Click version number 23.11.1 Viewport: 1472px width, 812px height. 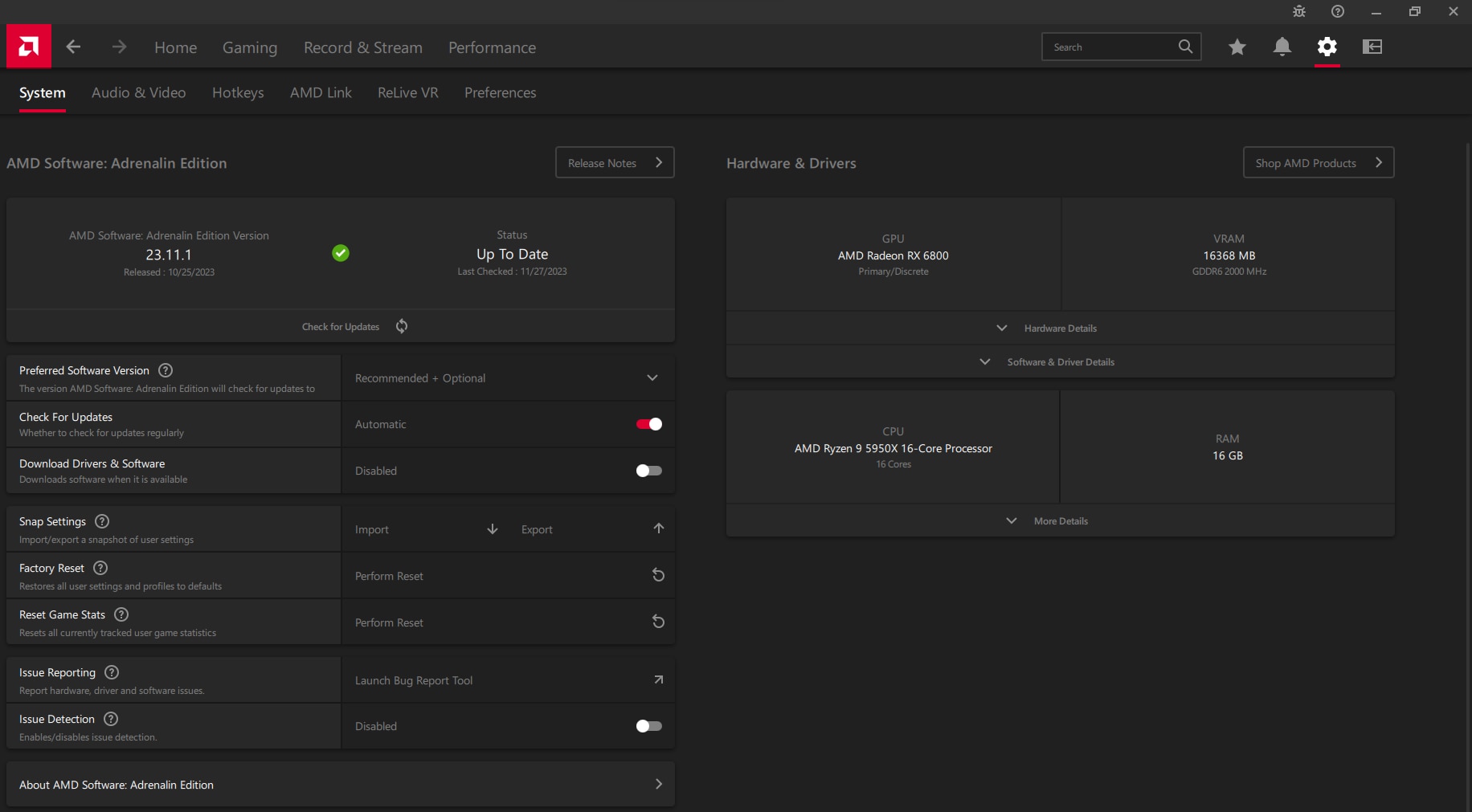(x=169, y=255)
